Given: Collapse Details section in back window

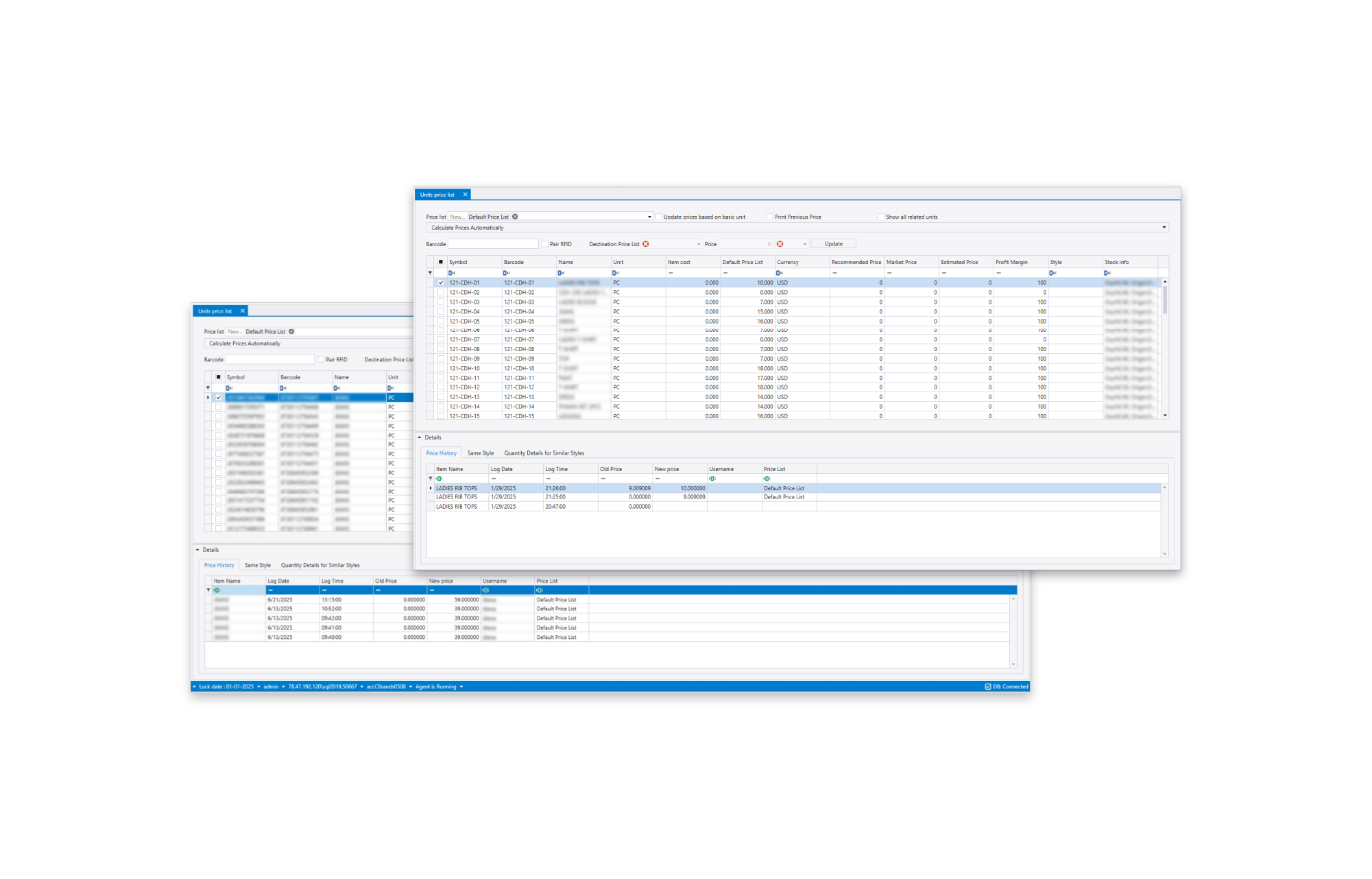Looking at the screenshot, I should [x=197, y=550].
